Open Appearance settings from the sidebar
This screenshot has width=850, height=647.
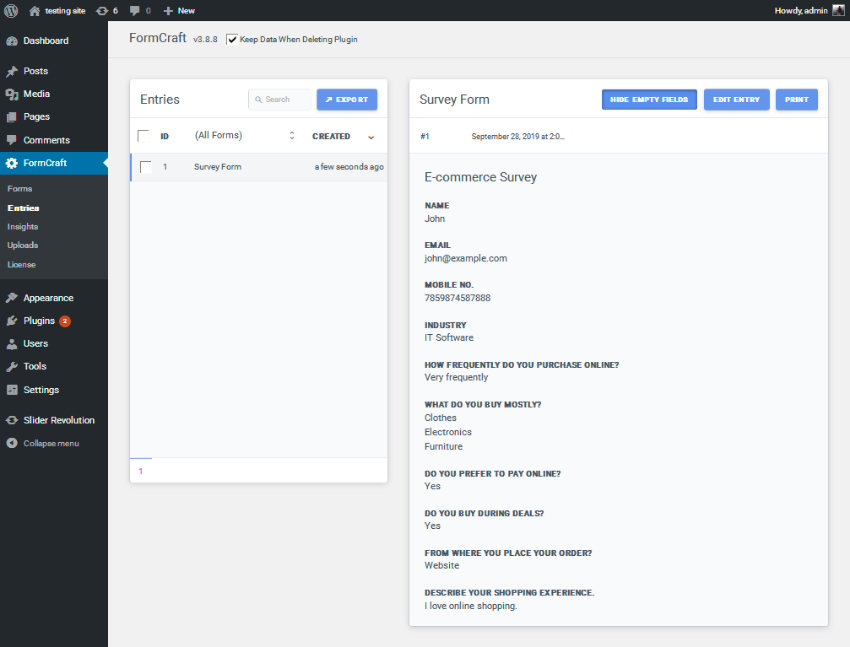48,297
